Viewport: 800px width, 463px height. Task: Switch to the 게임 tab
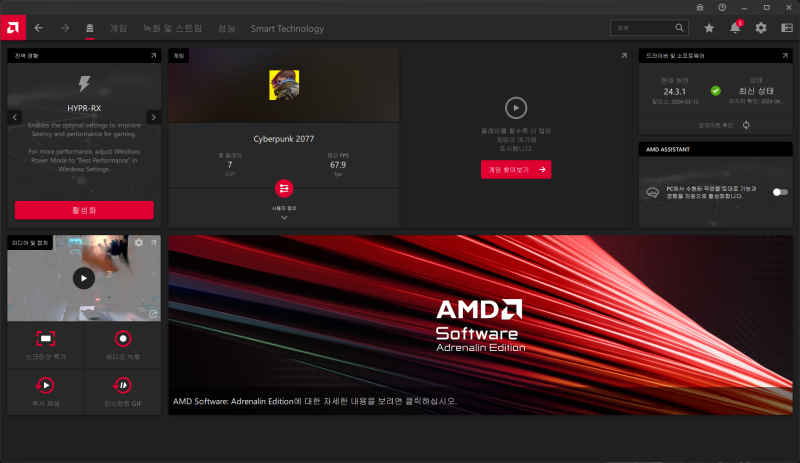point(118,29)
